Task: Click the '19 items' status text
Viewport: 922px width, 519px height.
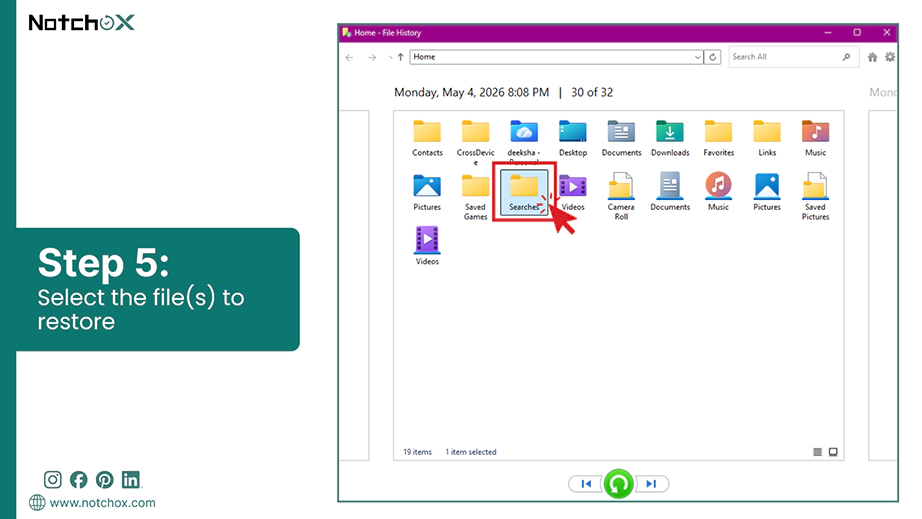Action: pyautogui.click(x=417, y=452)
